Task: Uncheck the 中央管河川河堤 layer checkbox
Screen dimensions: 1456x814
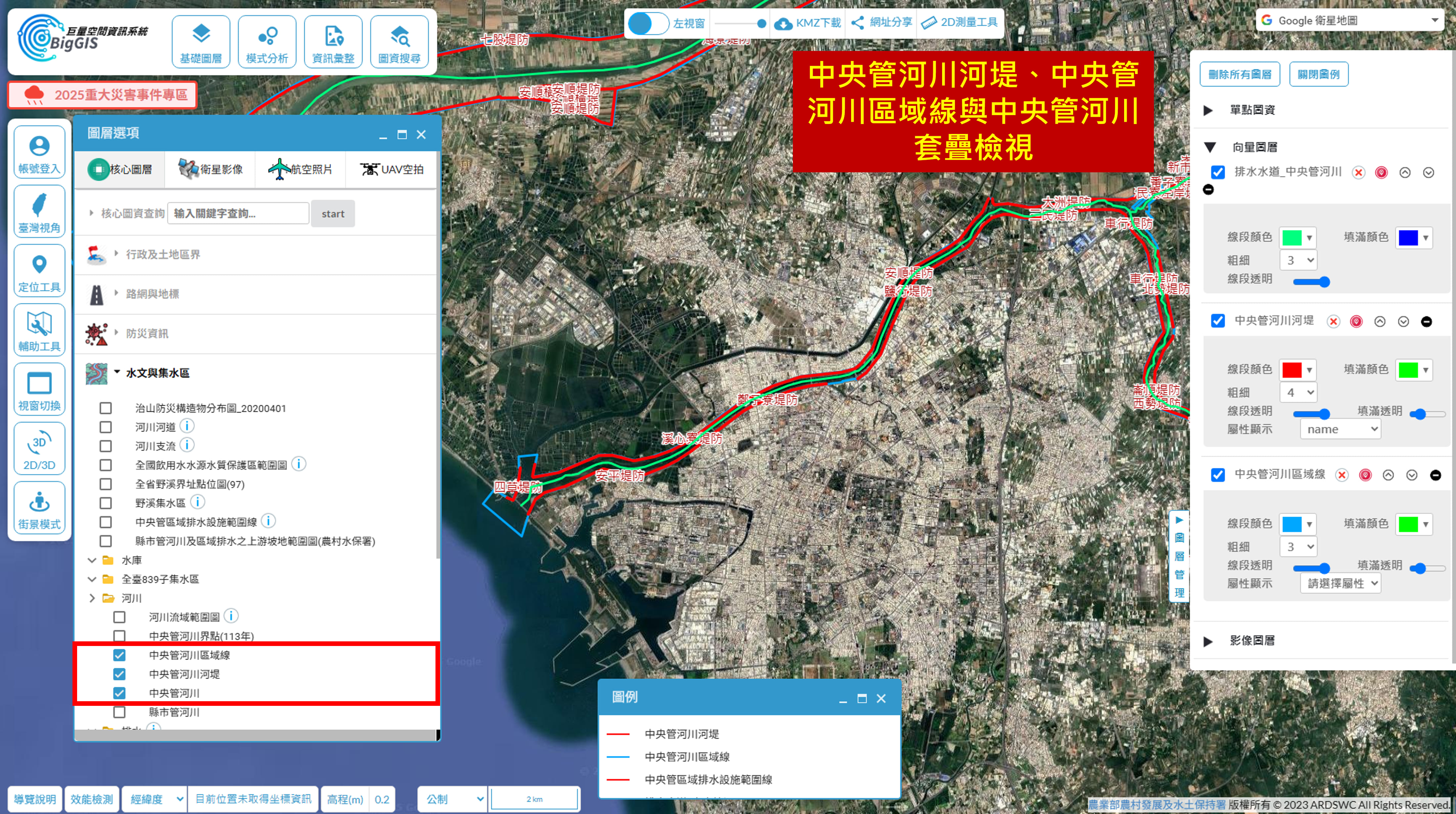Action: [119, 674]
